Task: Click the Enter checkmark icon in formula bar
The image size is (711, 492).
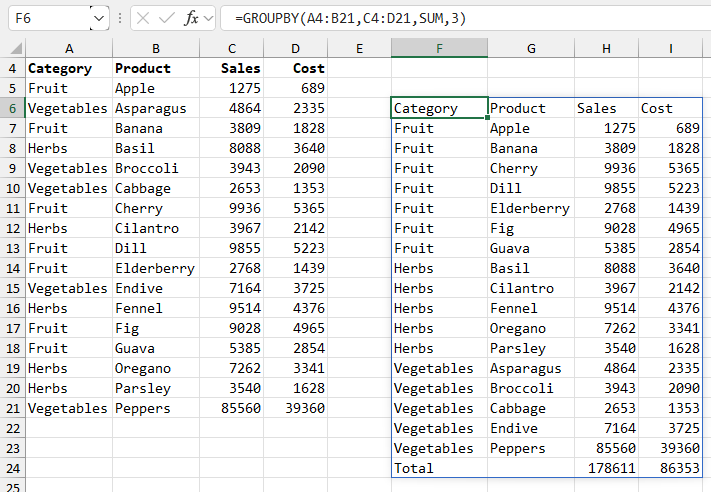Action: tap(166, 19)
